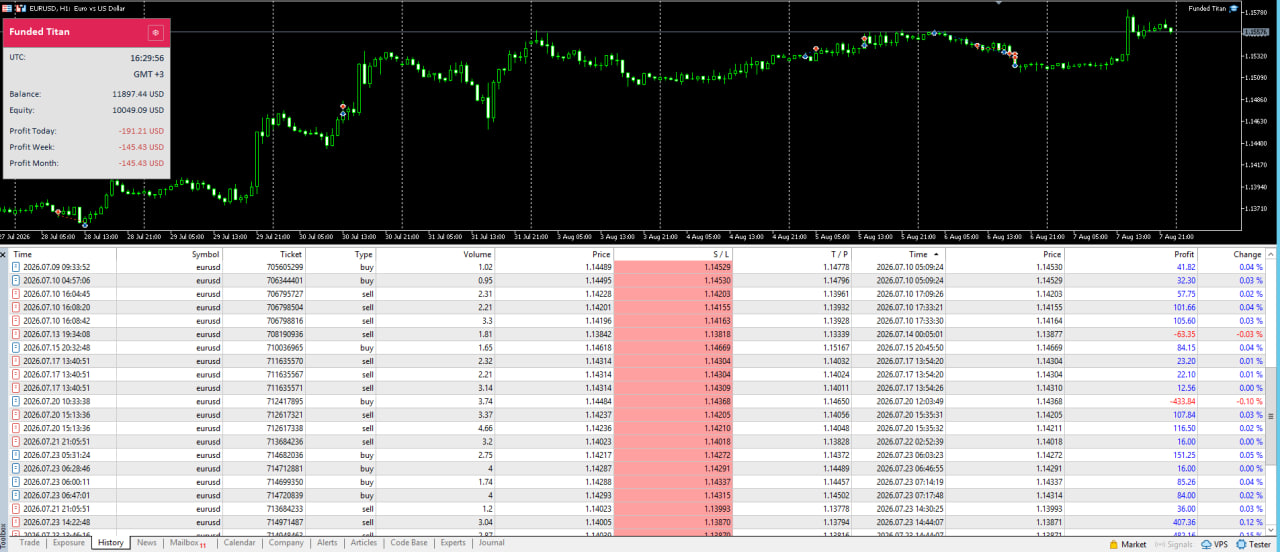Open the Experts tab
Image resolution: width=1280 pixels, height=552 pixels.
(453, 543)
